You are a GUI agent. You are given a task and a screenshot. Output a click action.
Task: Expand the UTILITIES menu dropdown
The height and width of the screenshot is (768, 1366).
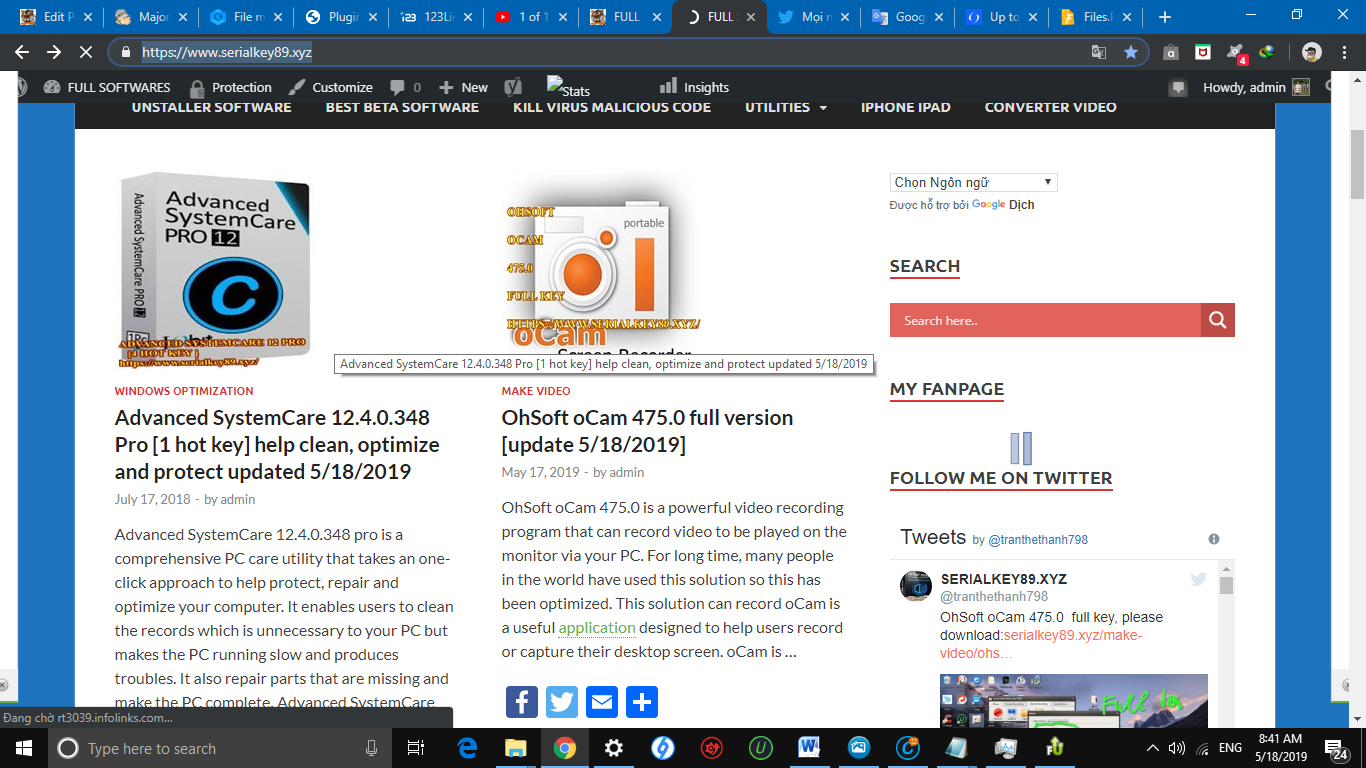(x=786, y=107)
